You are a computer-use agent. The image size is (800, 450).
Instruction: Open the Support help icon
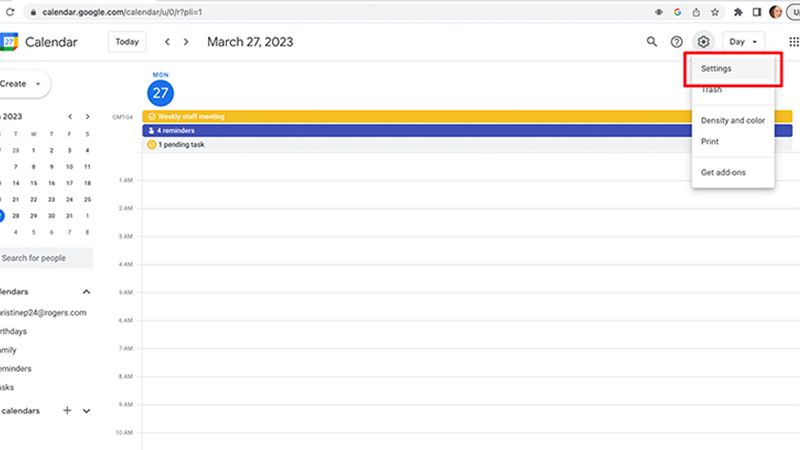pos(677,42)
